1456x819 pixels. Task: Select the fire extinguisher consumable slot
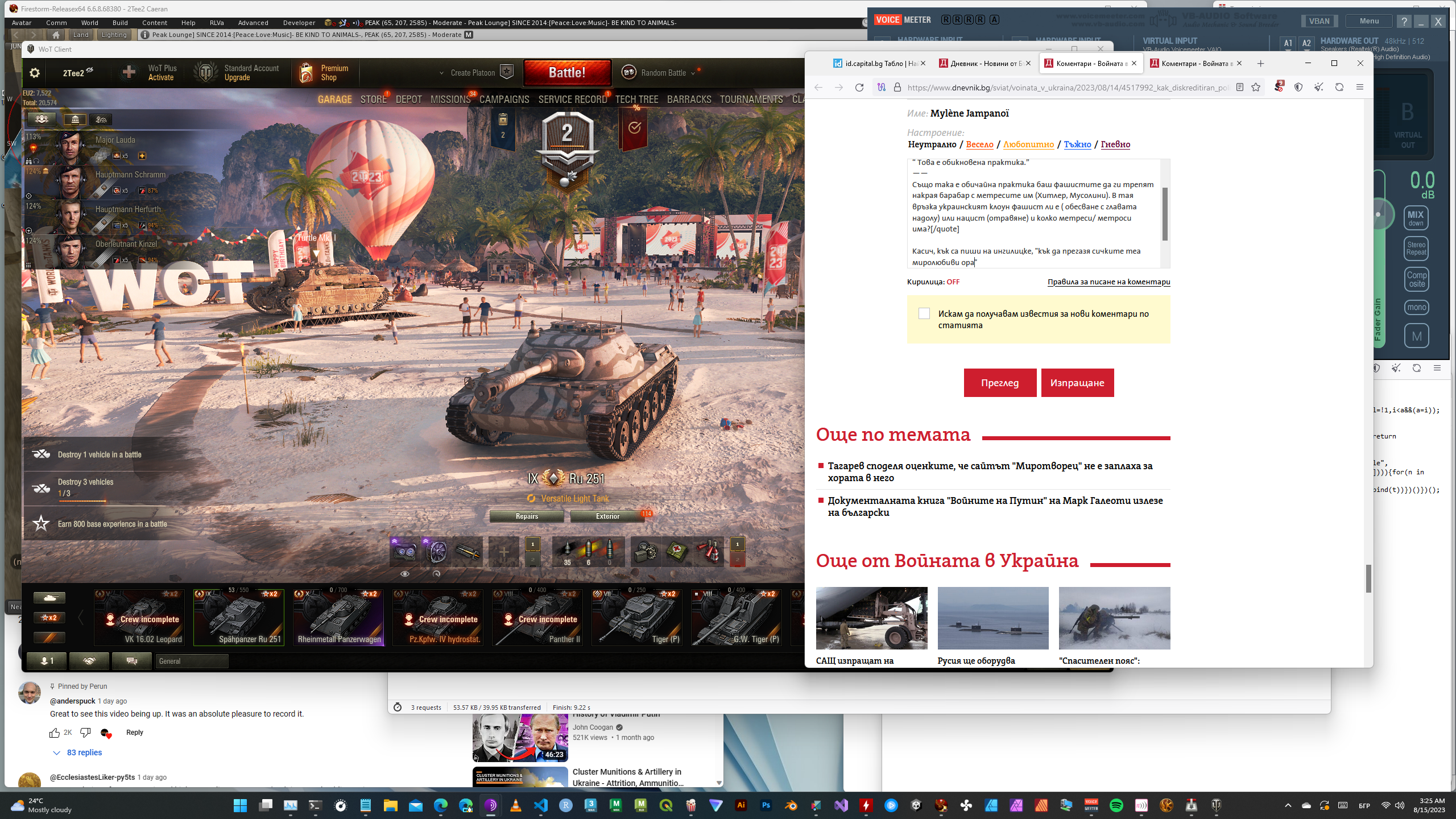click(709, 551)
